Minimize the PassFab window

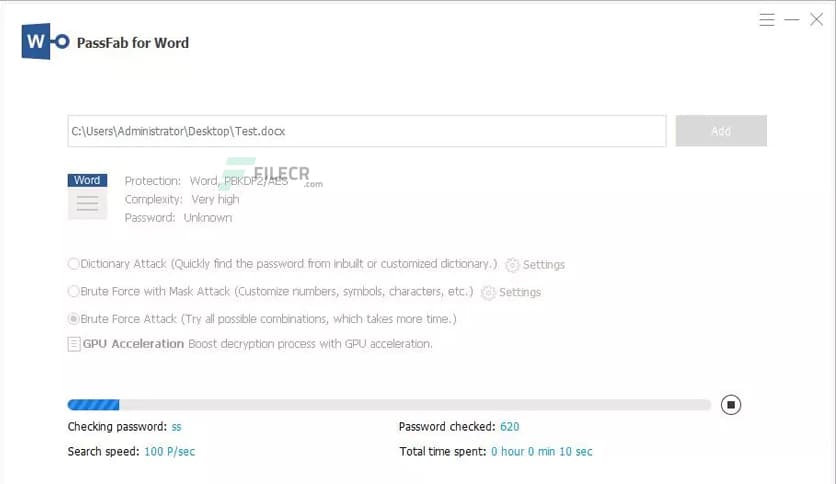click(792, 20)
